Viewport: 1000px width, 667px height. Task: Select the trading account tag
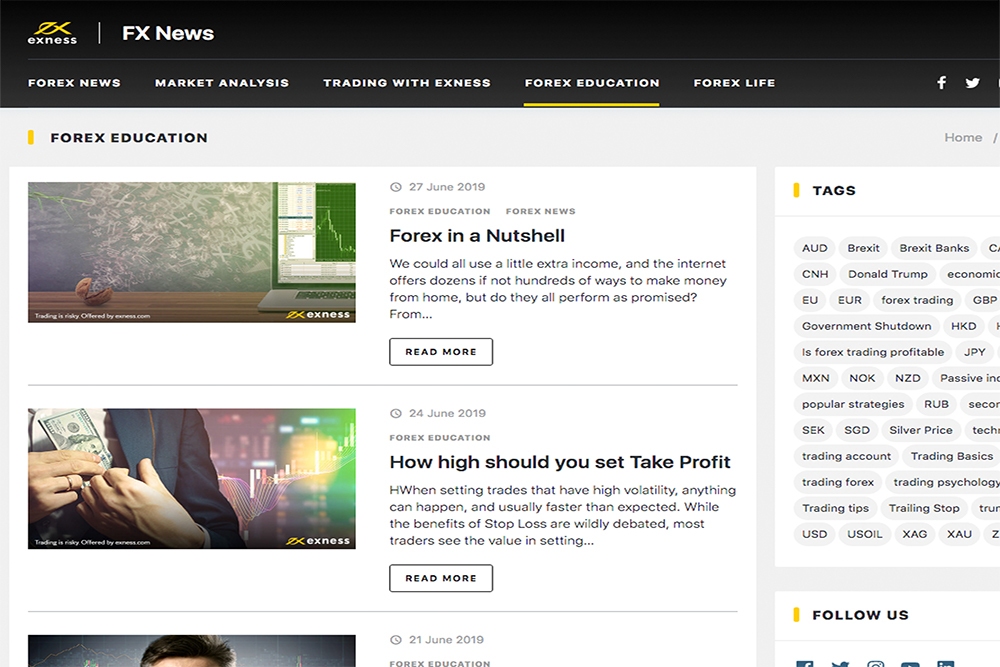846,457
